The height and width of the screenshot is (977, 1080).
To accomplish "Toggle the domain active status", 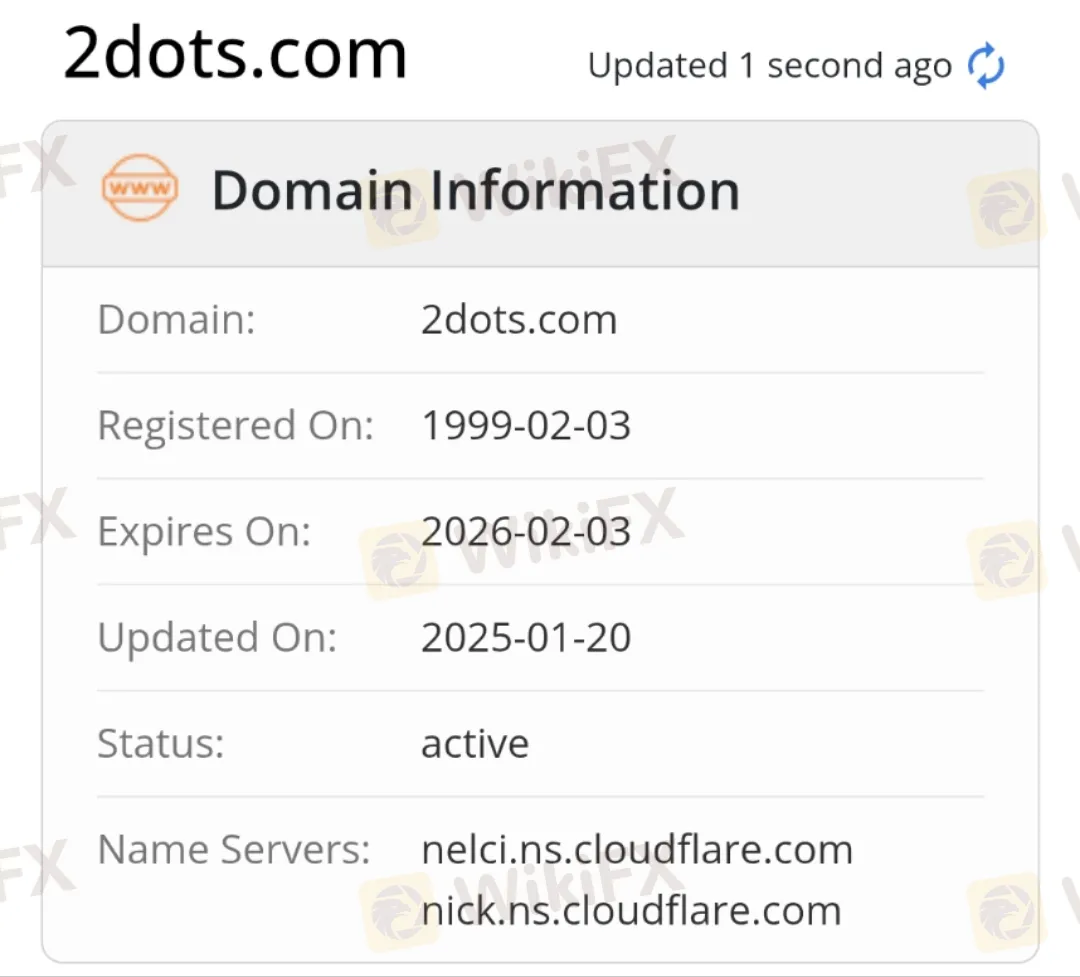I will 475,743.
